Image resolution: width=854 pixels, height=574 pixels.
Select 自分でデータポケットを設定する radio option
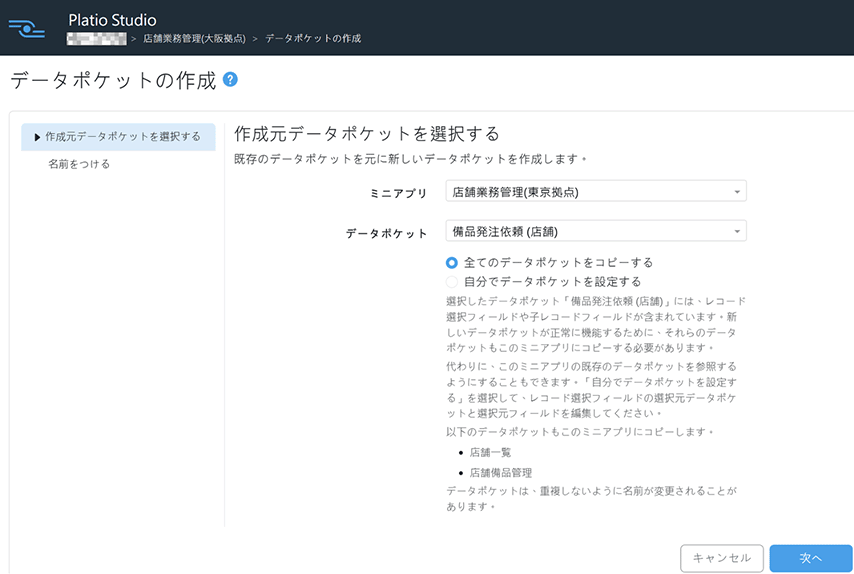click(452, 282)
